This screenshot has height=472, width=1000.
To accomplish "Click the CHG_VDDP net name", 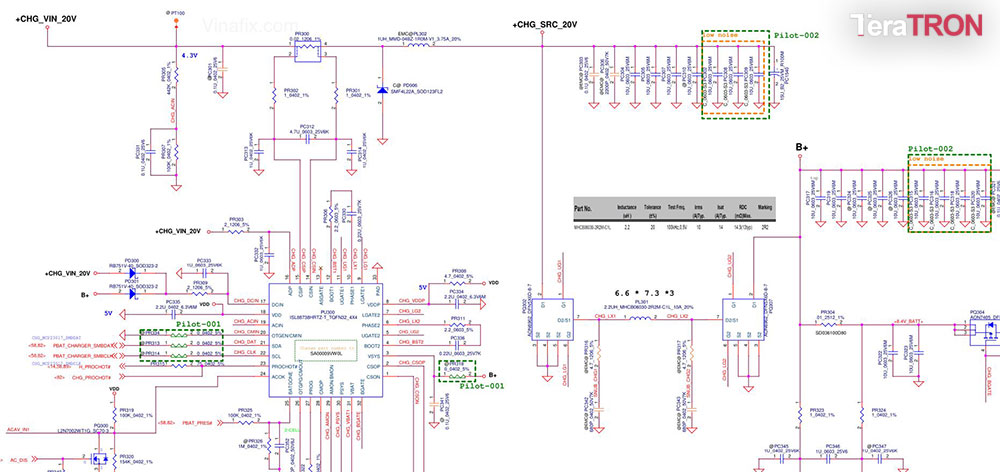I will point(411,300).
